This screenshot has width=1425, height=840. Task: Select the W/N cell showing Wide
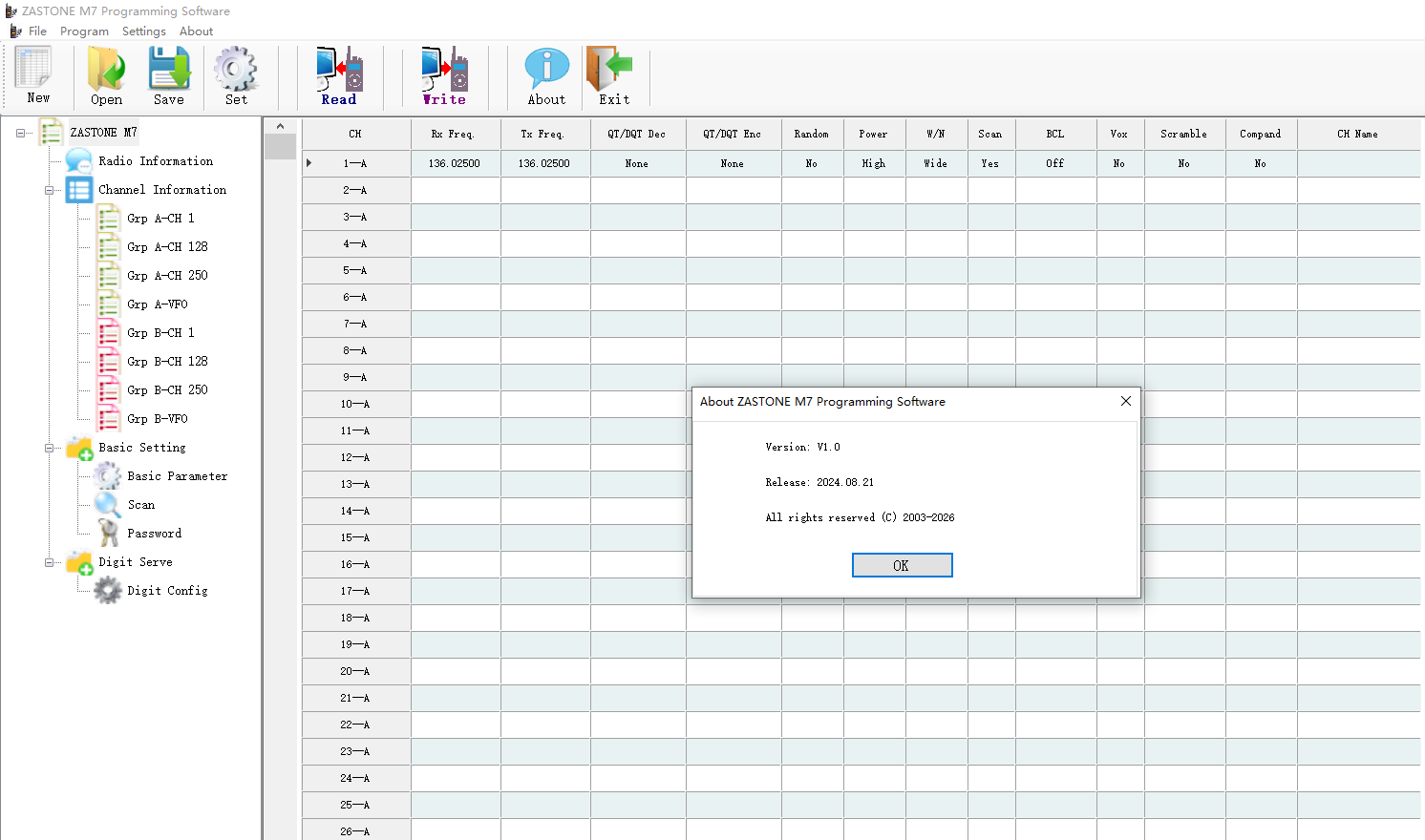(x=936, y=163)
